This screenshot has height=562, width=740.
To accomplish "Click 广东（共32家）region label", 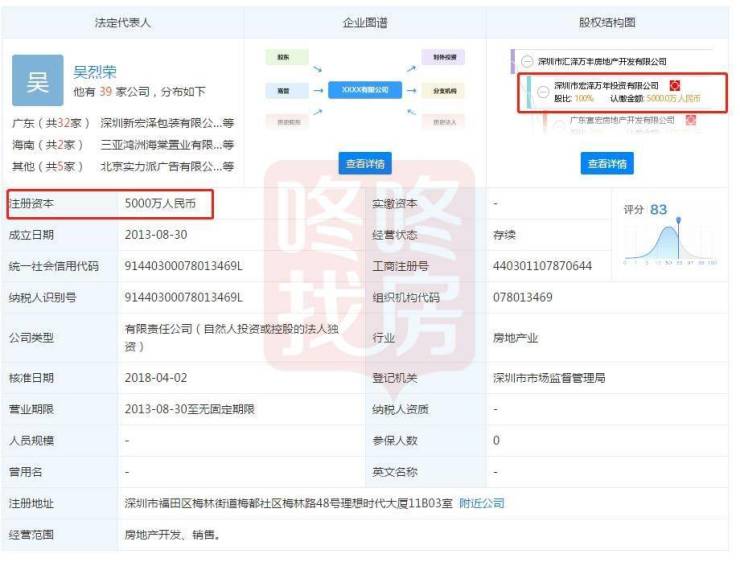I will [x=50, y=123].
